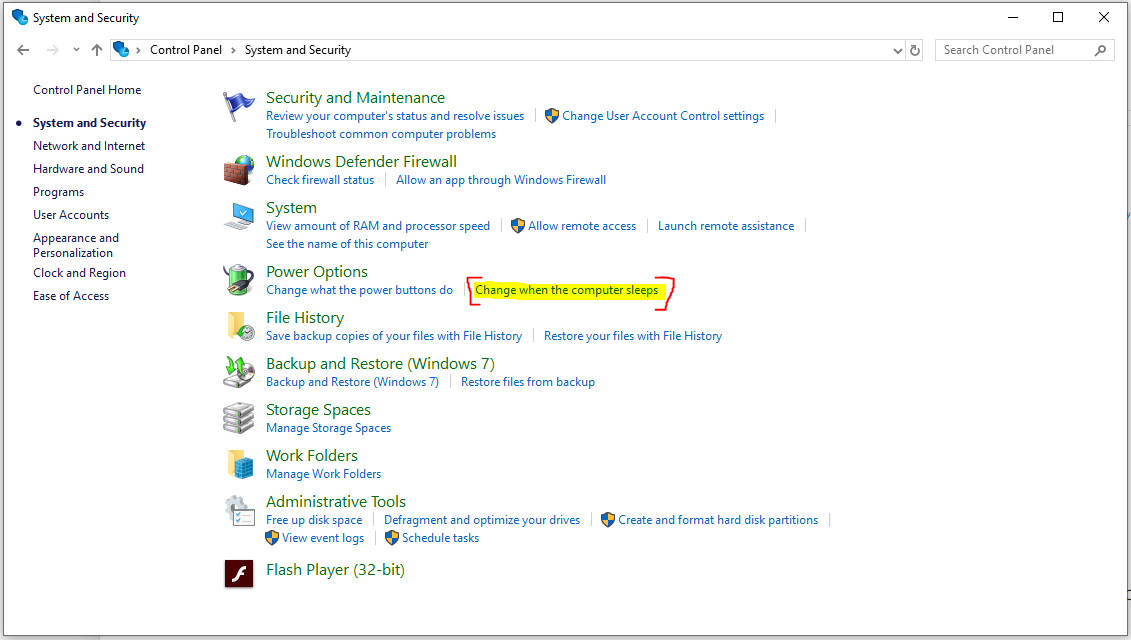Viewport: 1131px width, 640px height.
Task: Click Allow remote access link
Action: (x=582, y=226)
